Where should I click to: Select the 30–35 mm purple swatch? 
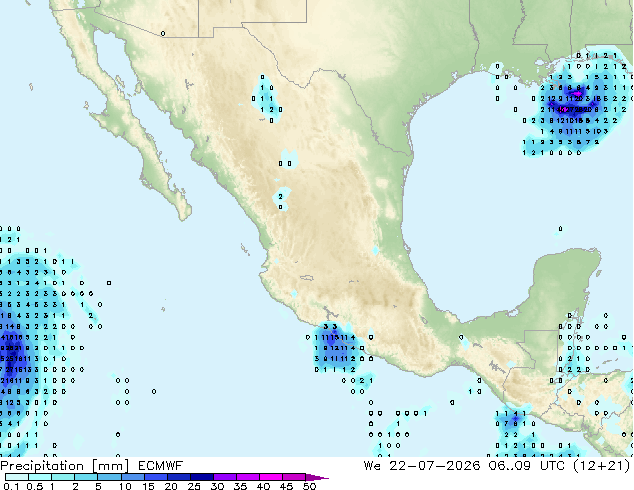click(x=224, y=477)
